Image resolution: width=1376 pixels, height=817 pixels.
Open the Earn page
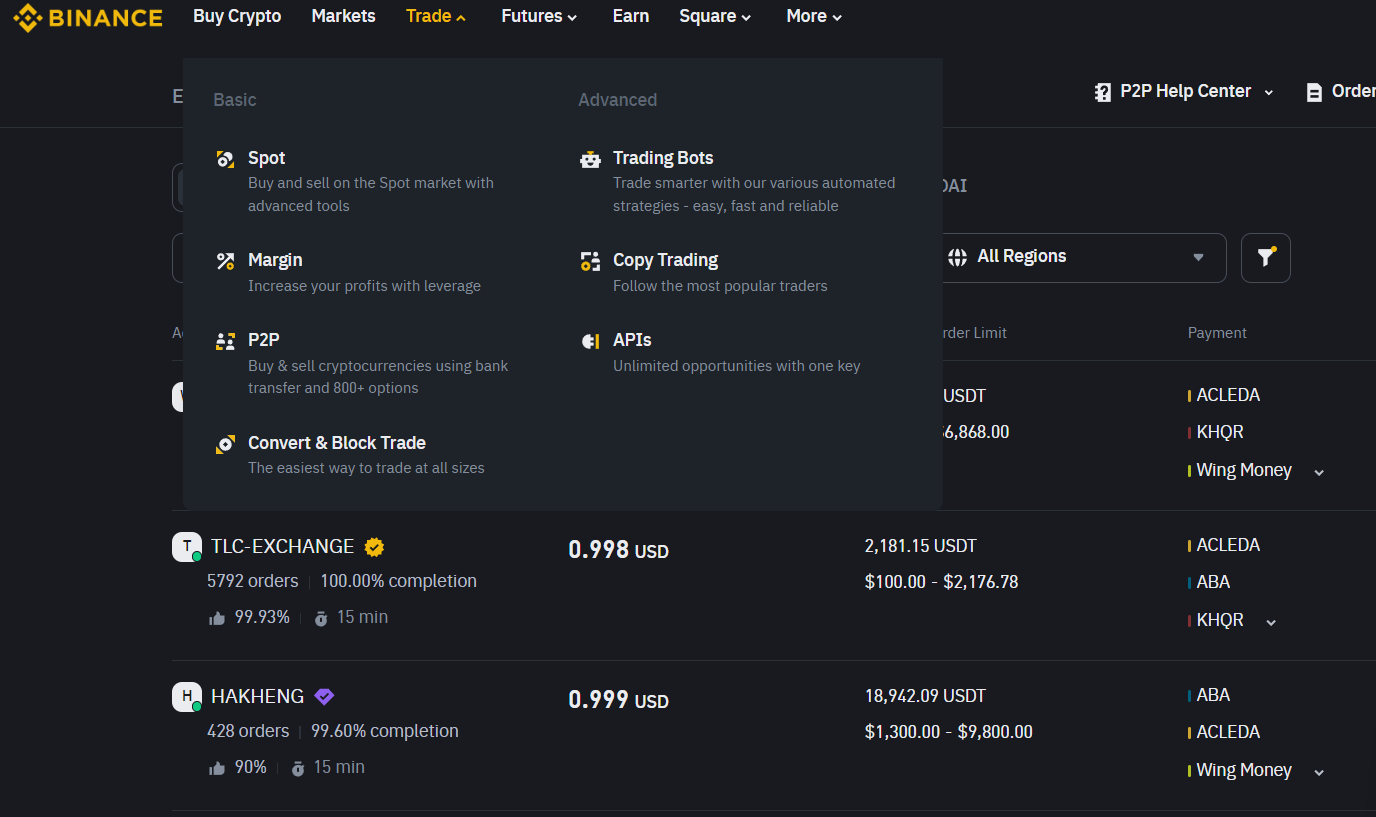(x=631, y=16)
